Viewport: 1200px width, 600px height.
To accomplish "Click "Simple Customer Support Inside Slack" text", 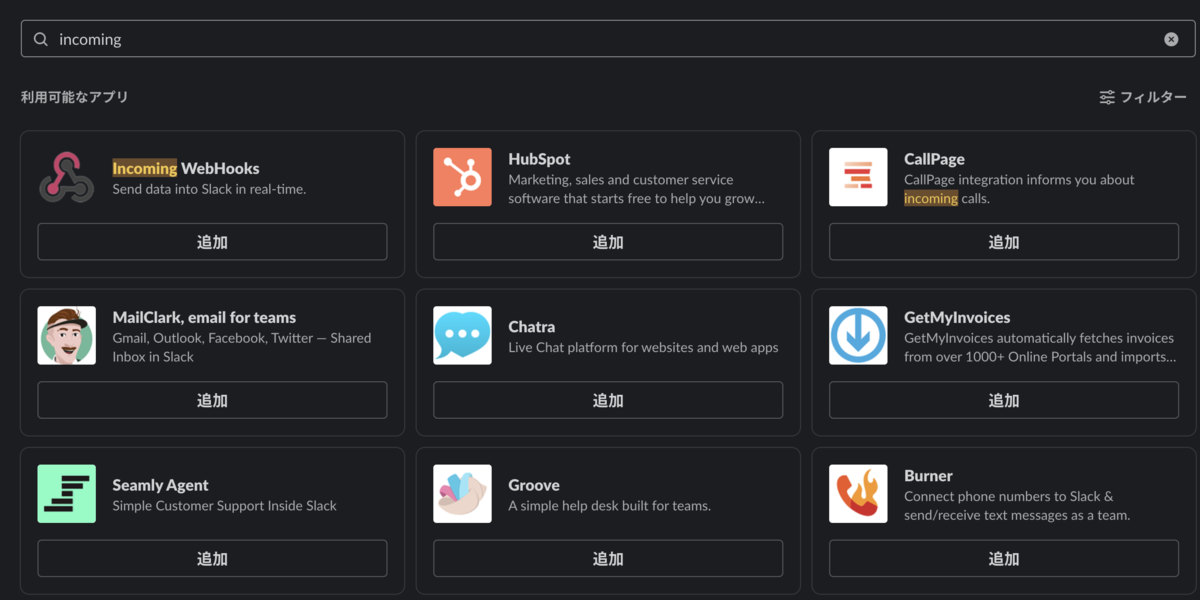I will click(224, 506).
